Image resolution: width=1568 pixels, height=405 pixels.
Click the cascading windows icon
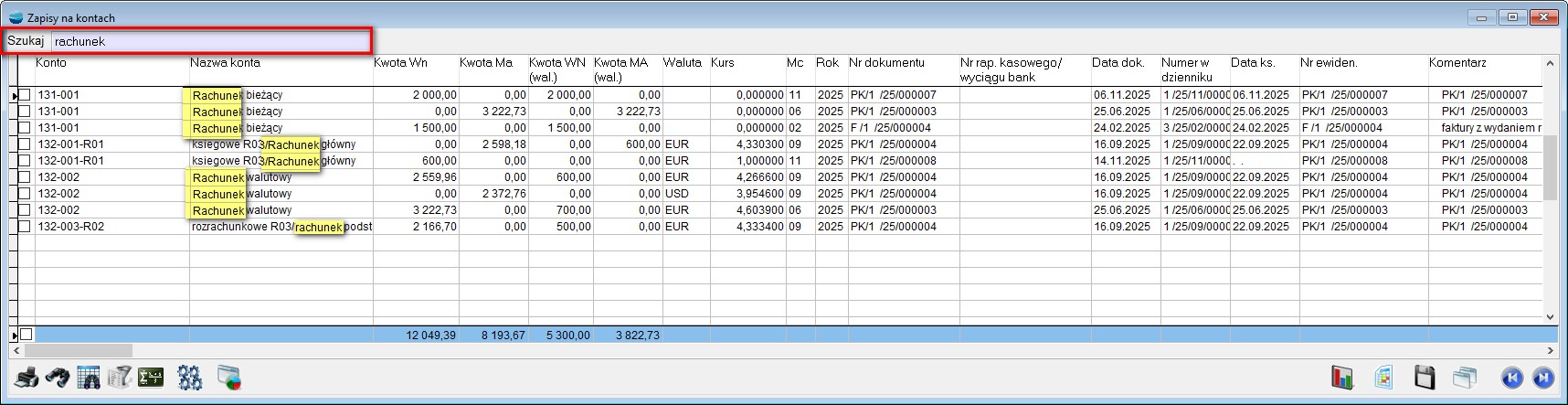click(1465, 378)
